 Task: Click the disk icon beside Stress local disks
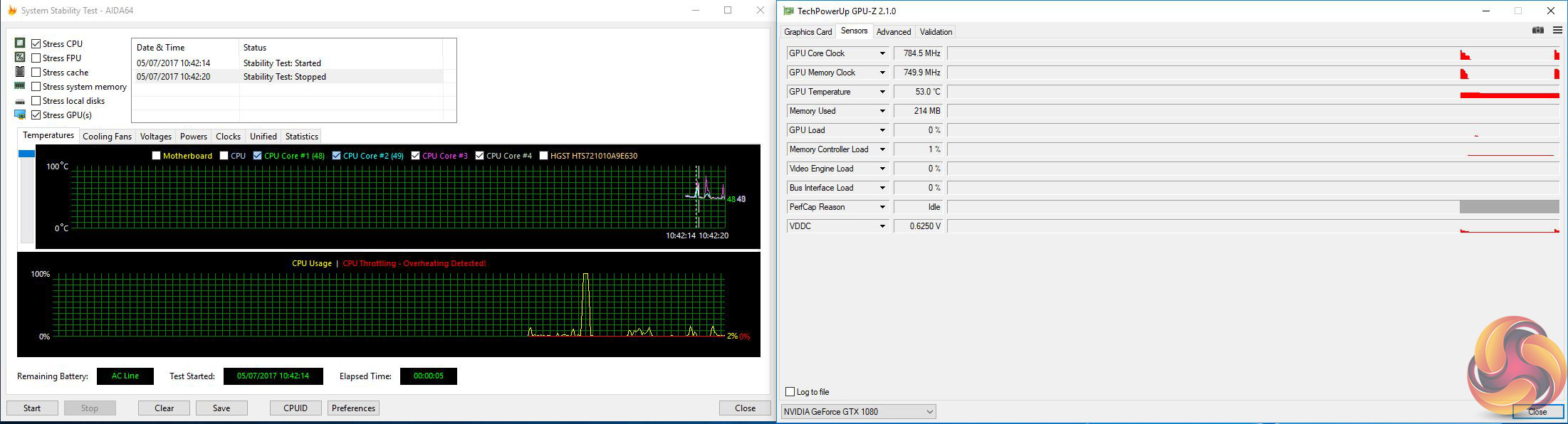[x=20, y=101]
